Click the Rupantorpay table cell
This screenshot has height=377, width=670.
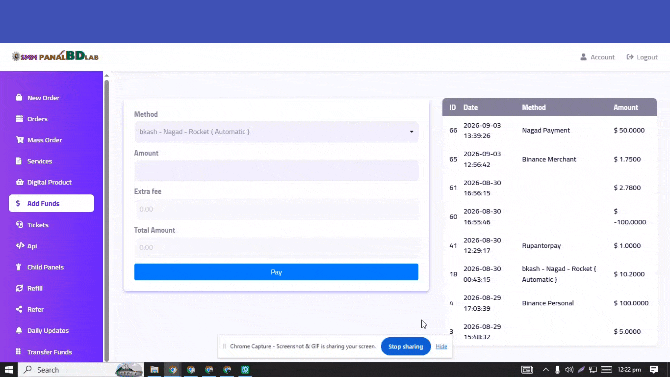pyautogui.click(x=541, y=245)
